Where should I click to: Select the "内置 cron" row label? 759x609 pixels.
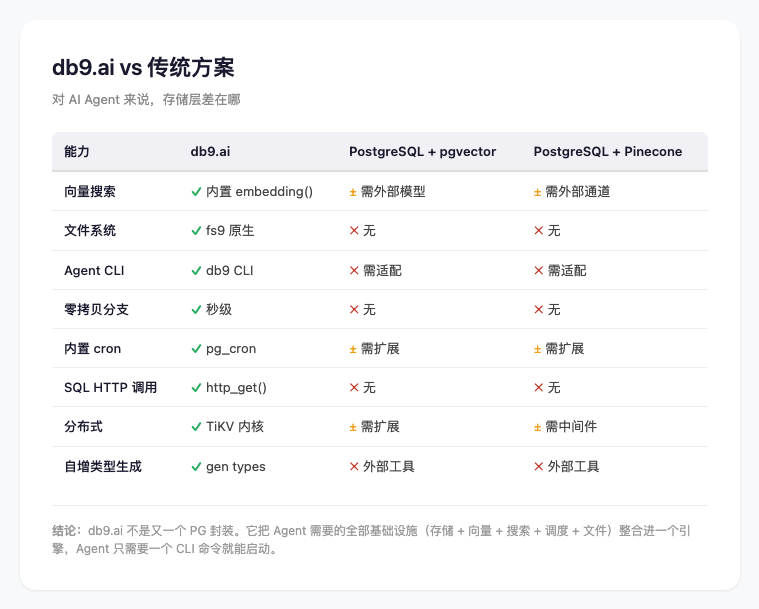click(92, 349)
